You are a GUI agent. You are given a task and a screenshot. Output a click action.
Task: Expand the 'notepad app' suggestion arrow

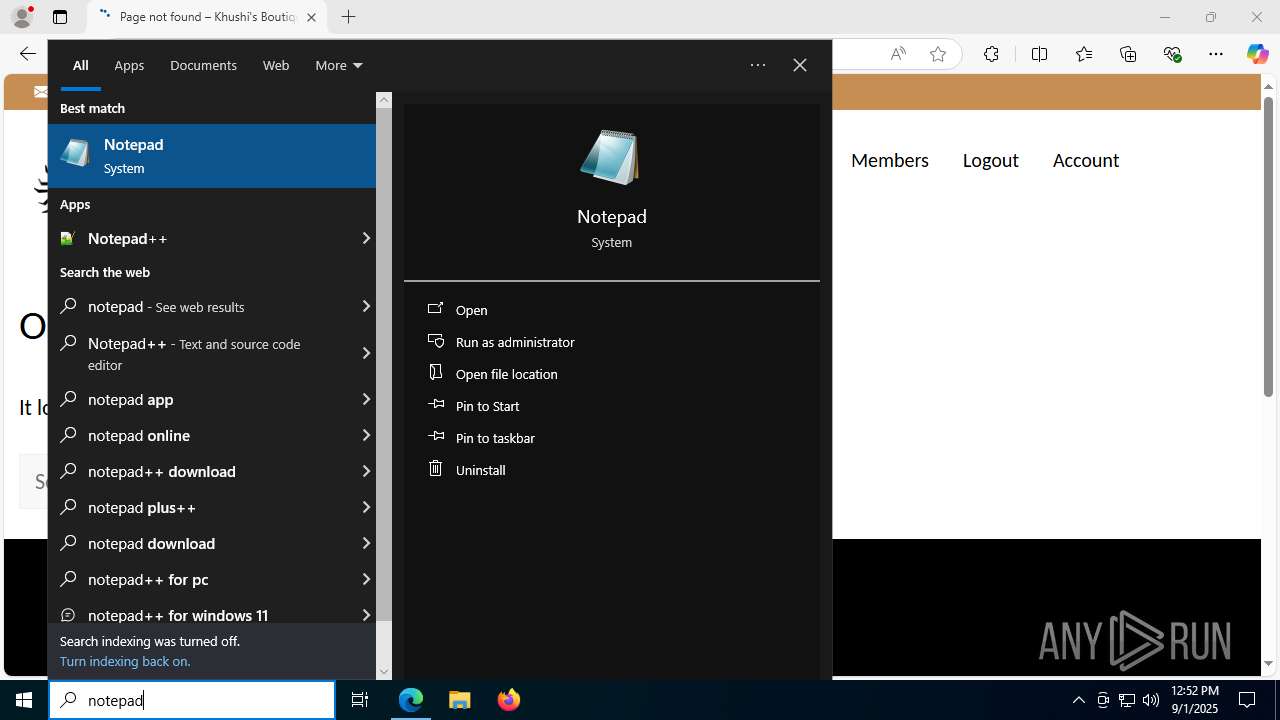coord(365,399)
